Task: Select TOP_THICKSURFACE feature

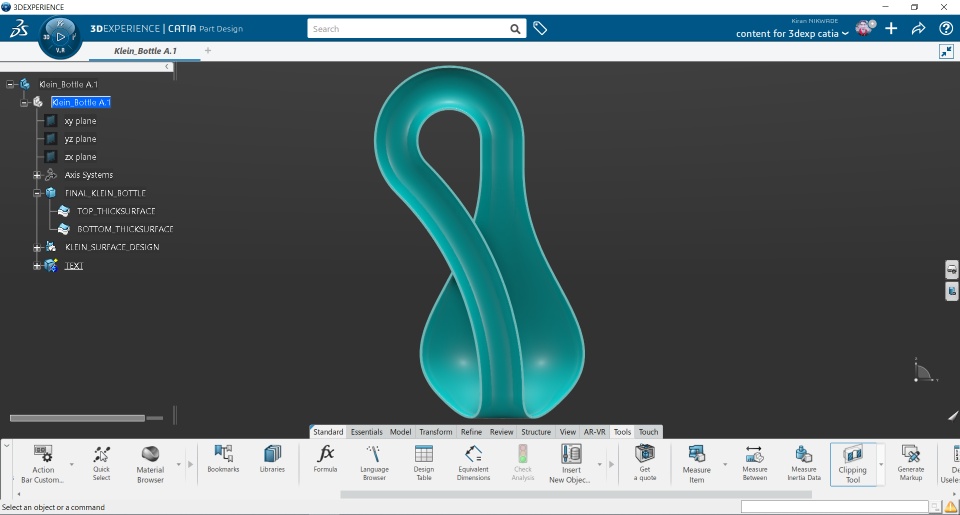Action: tap(116, 211)
